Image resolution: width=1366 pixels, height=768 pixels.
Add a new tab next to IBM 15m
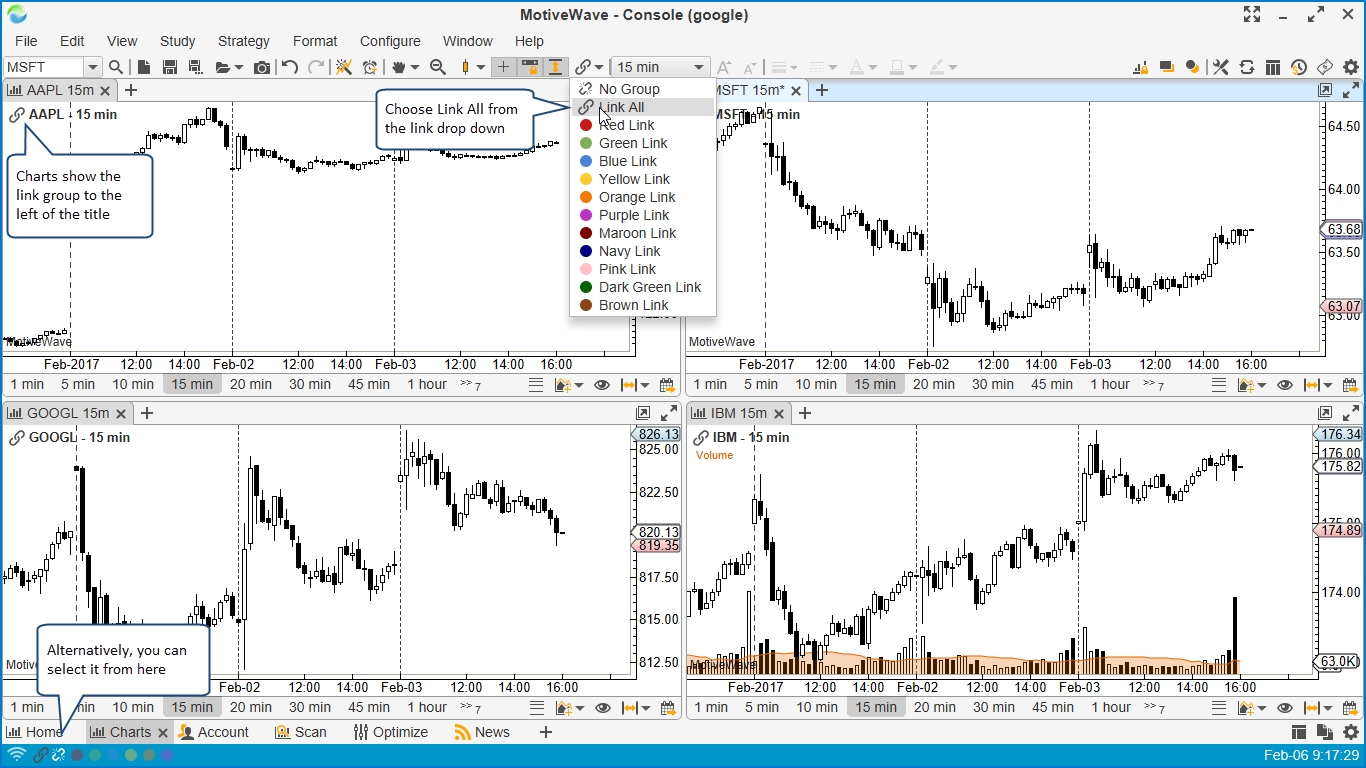pos(804,413)
